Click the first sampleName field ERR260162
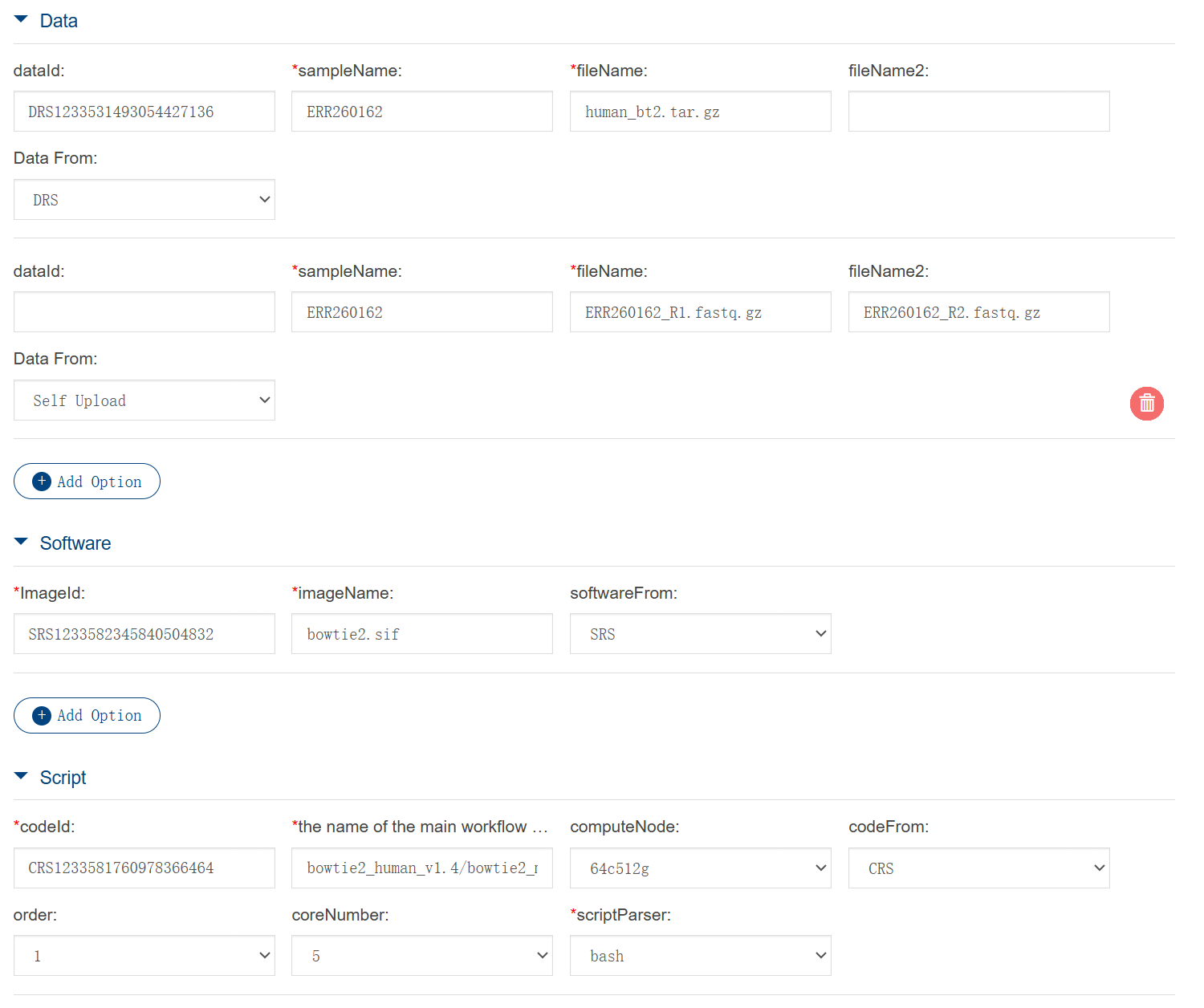The image size is (1204, 1008). [x=422, y=112]
